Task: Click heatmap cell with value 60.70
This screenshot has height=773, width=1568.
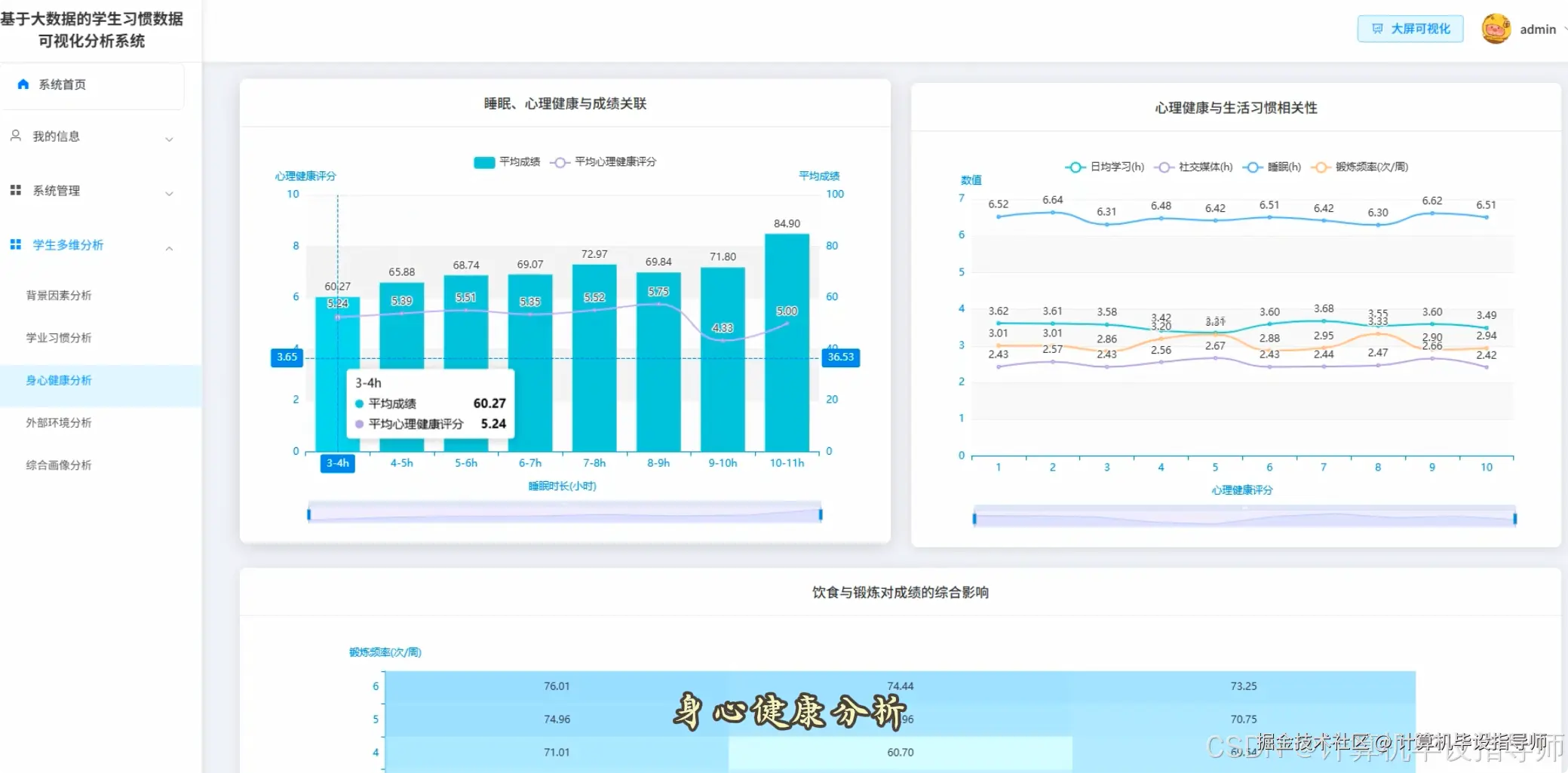Action: pos(901,753)
